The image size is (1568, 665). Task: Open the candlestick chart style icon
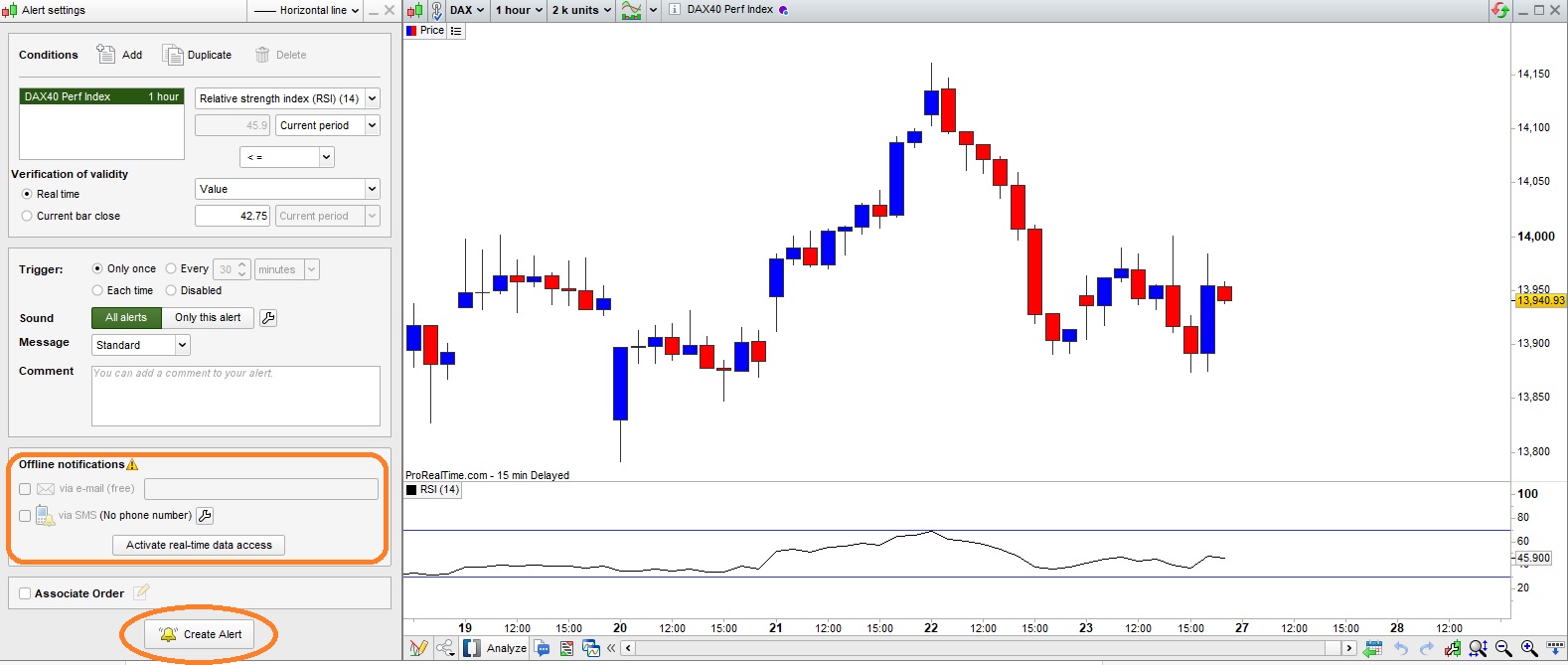point(415,10)
